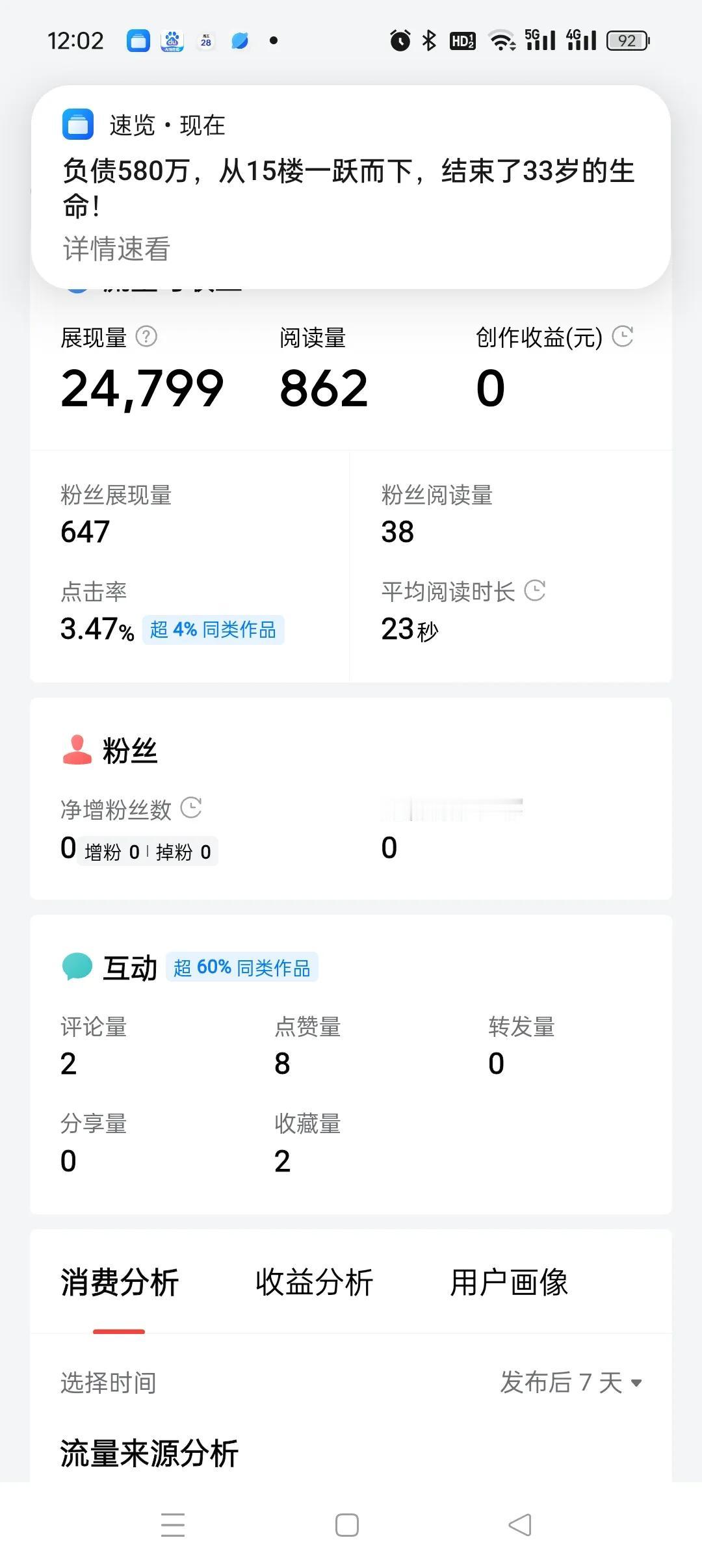Open the 详情速看 notification link
Viewport: 702px width, 1568px height.
(116, 249)
